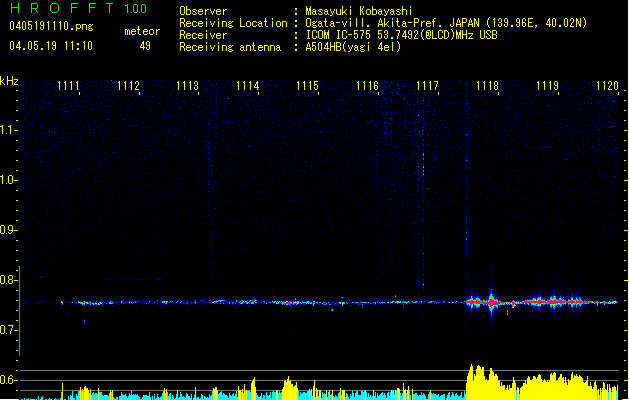Click the 1115 time axis marker
629x400 pixels.
307,86
